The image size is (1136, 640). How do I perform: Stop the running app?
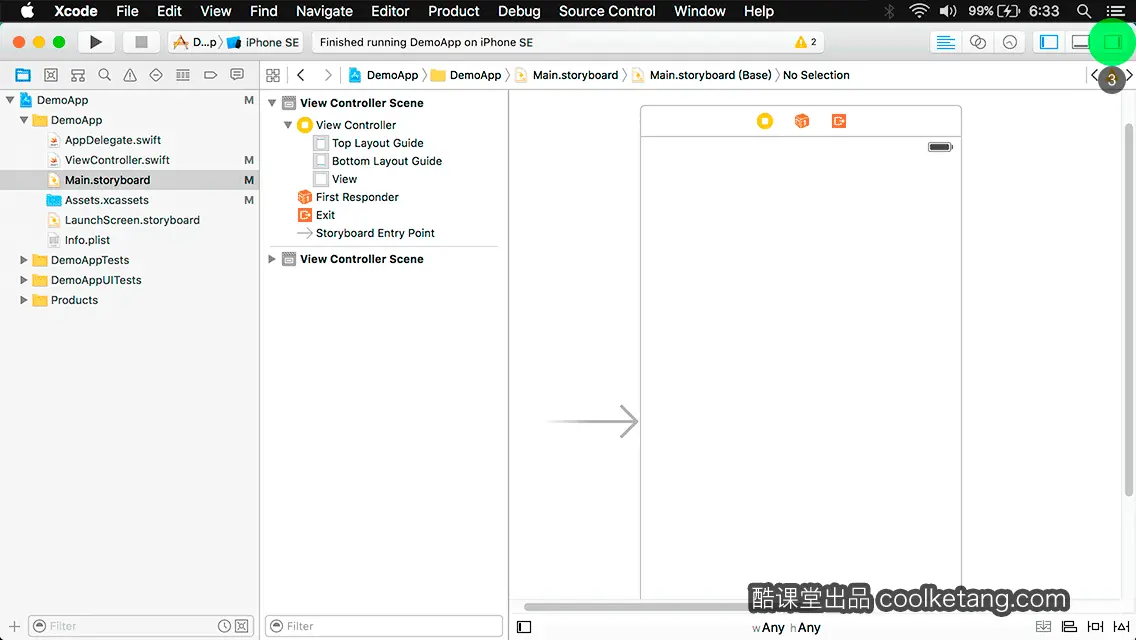[141, 42]
